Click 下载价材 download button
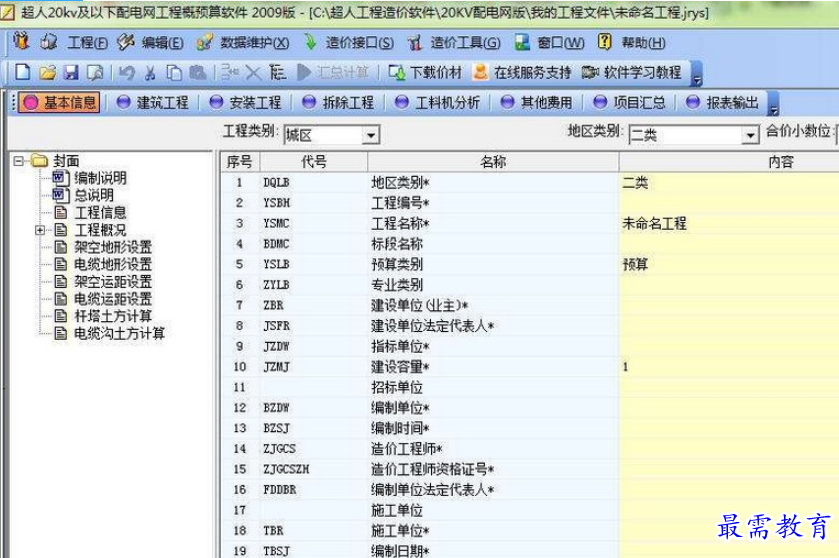Screen dimensions: 839x558 point(425,72)
